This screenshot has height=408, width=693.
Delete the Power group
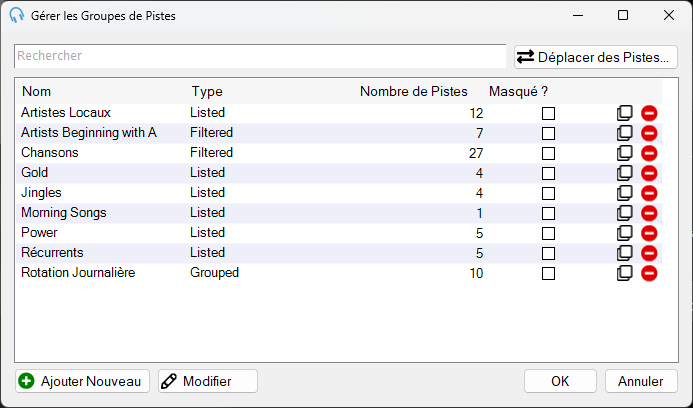pos(649,233)
